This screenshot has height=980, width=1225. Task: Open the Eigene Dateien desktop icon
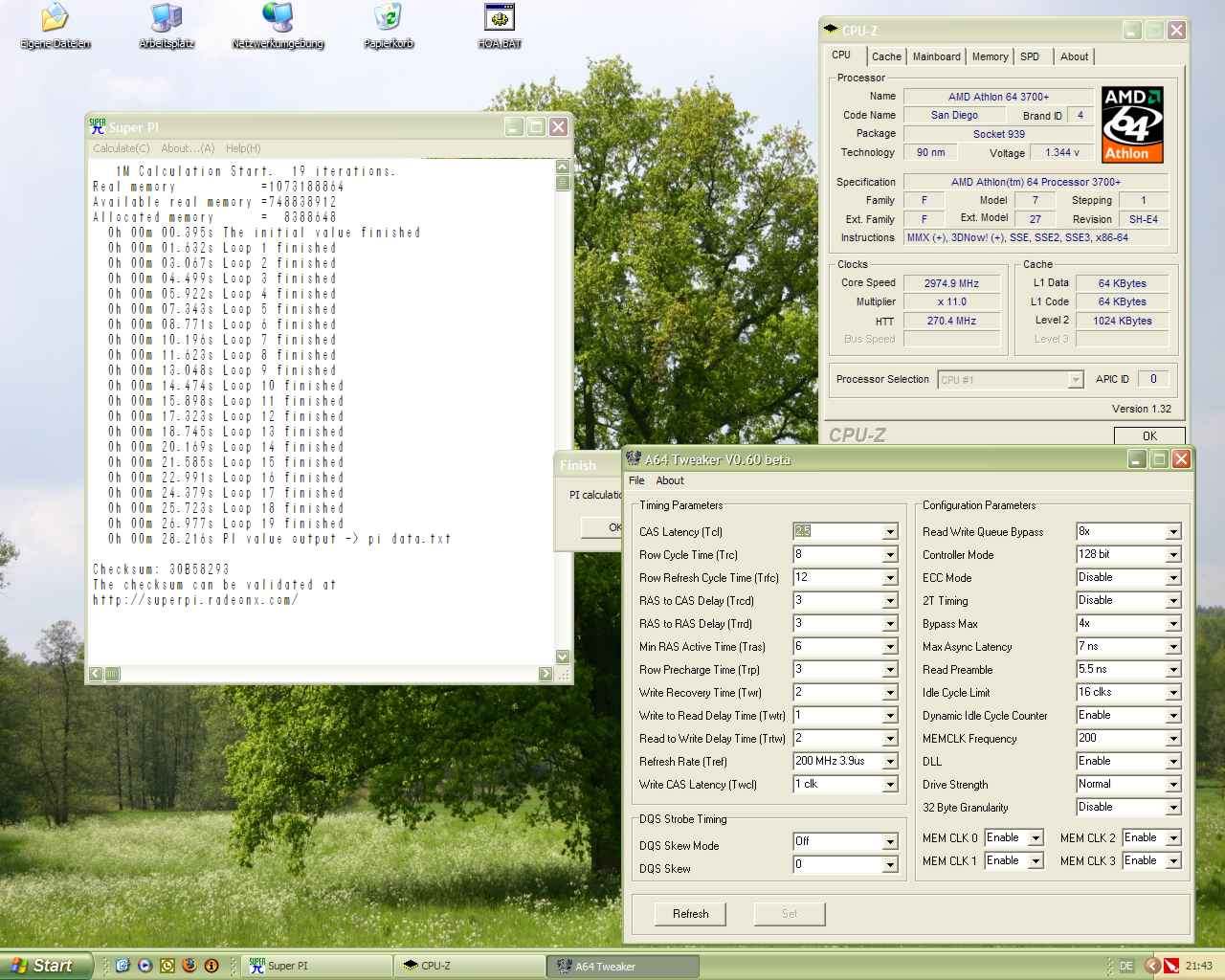56,26
